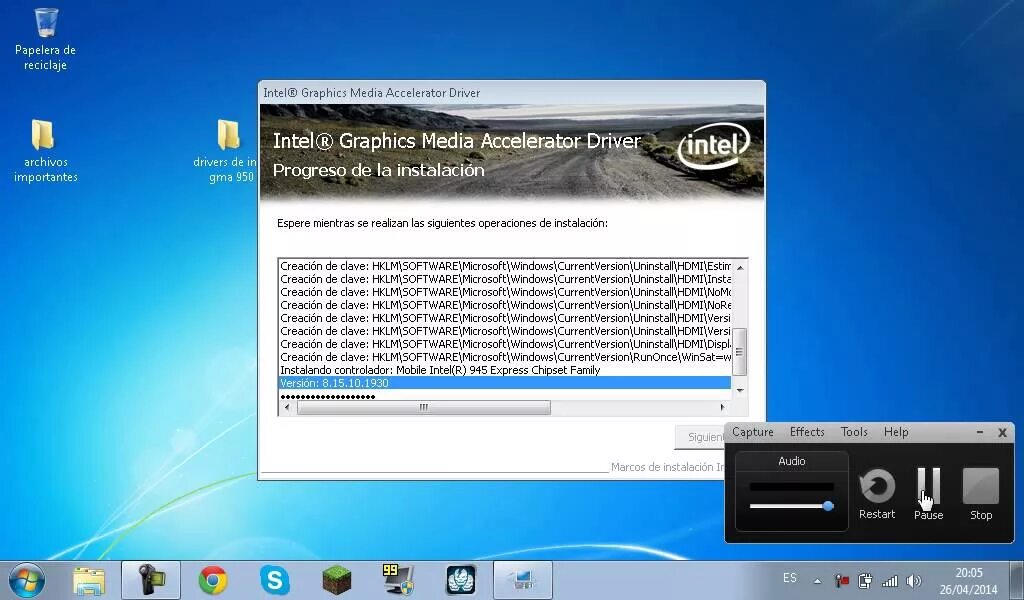Check the power plug tray icon
Screen dimensions: 1024x600
865,580
